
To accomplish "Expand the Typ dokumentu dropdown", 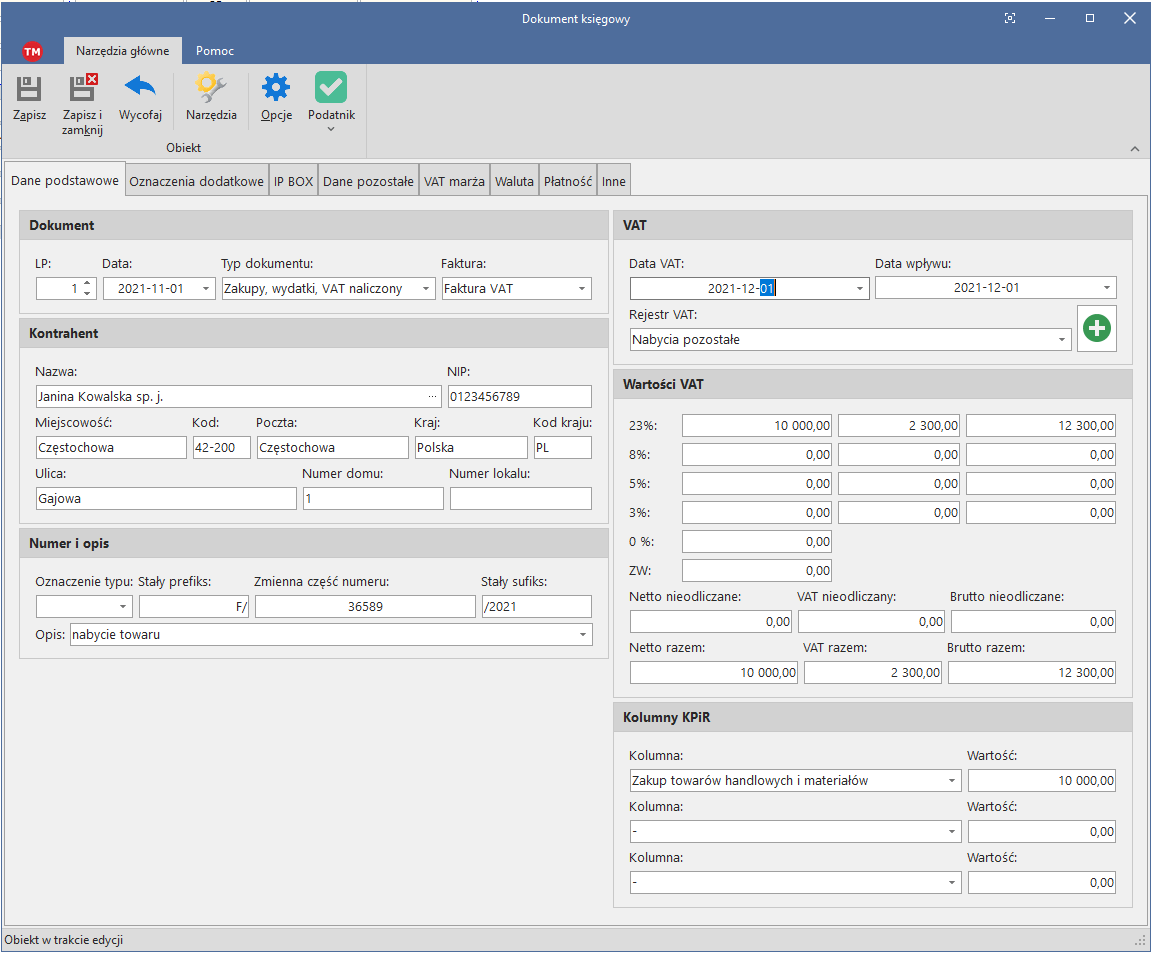I will pos(427,289).
